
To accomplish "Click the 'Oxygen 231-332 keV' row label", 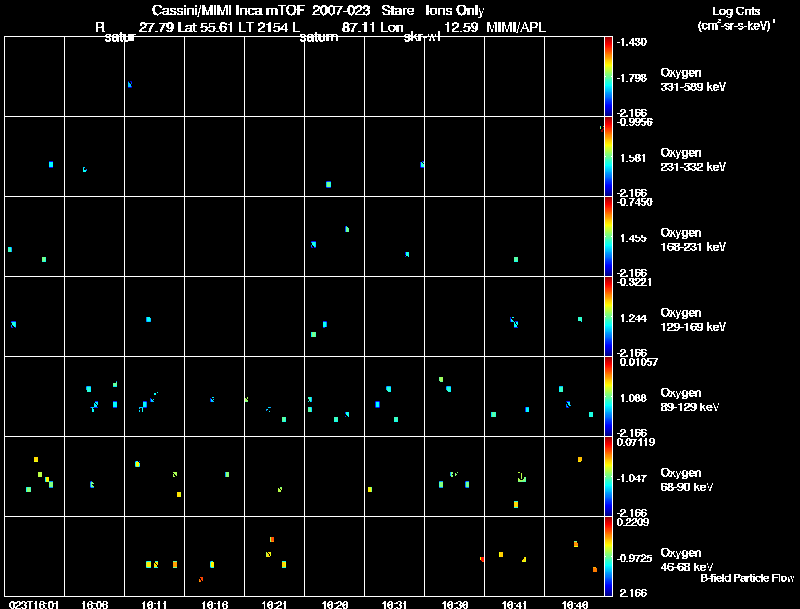I will click(693, 160).
